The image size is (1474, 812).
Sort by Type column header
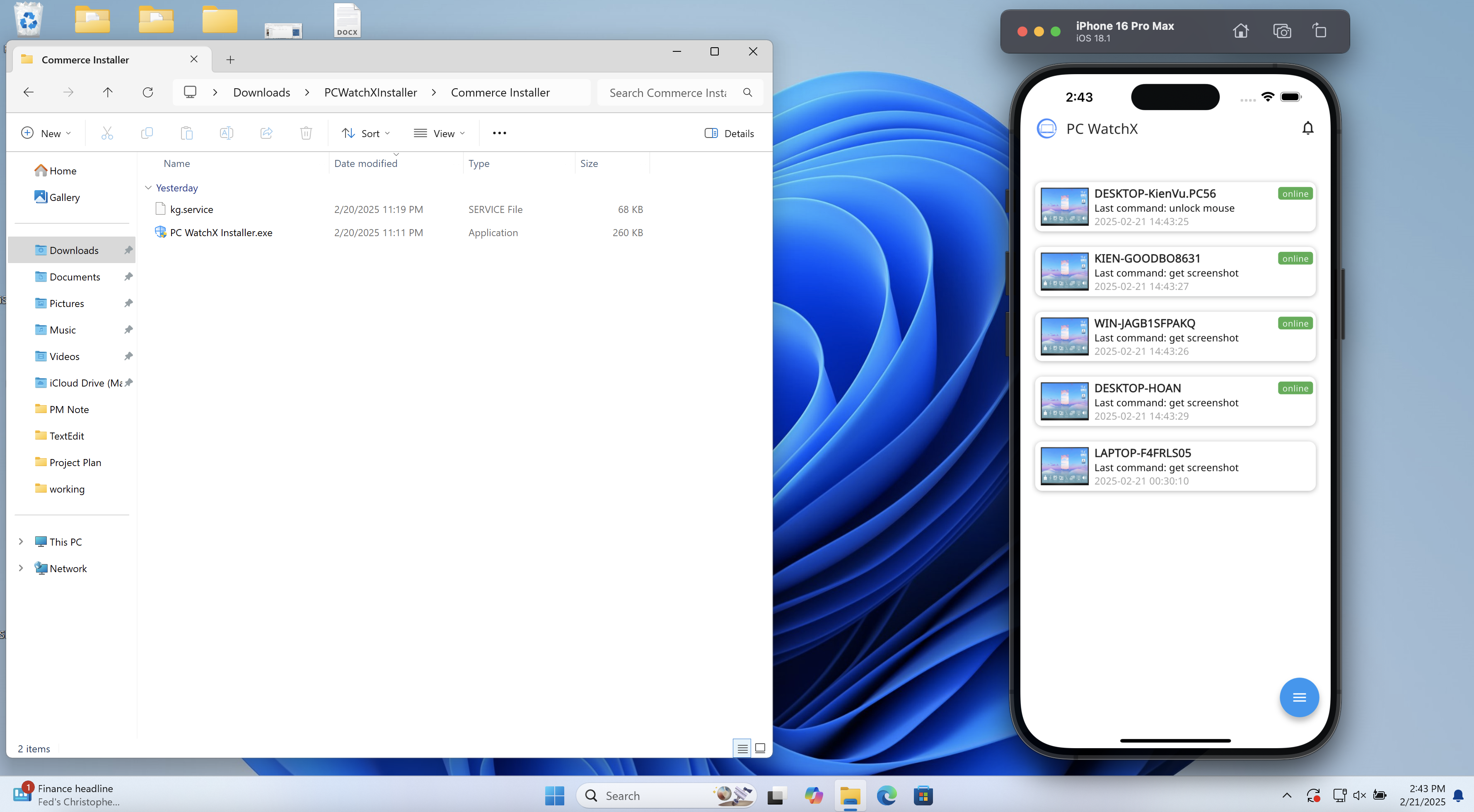coord(479,163)
